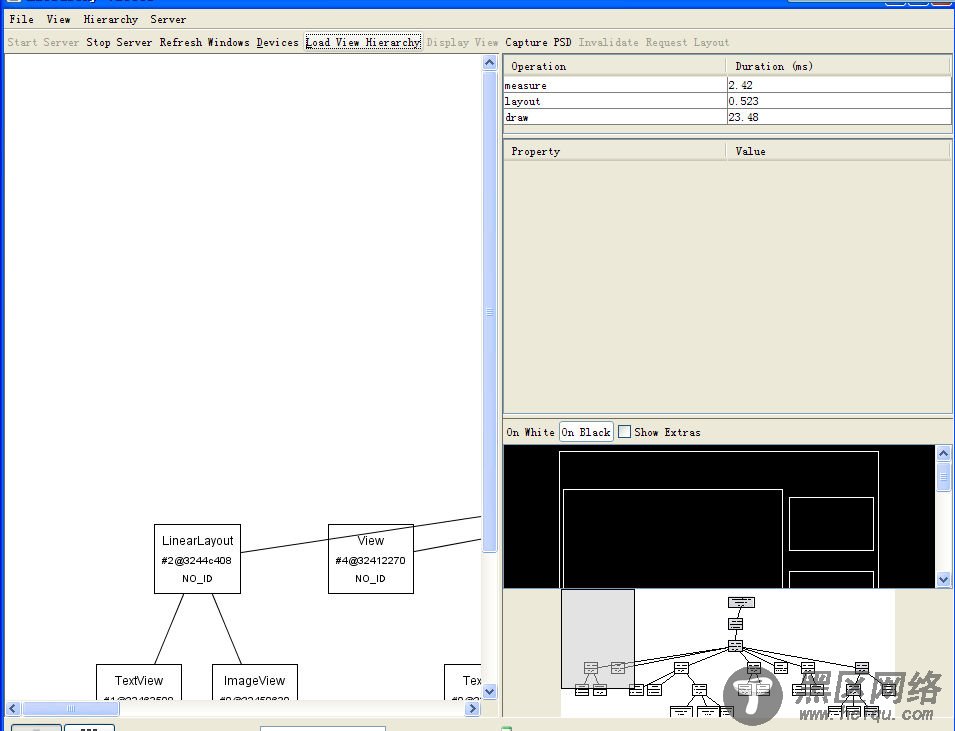This screenshot has width=955, height=731.
Task: Click the Duration (ms) column header
Action: [838, 66]
